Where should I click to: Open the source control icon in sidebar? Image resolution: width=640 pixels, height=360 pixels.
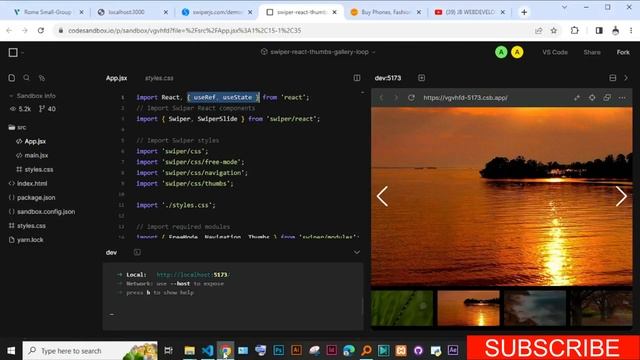point(42,78)
